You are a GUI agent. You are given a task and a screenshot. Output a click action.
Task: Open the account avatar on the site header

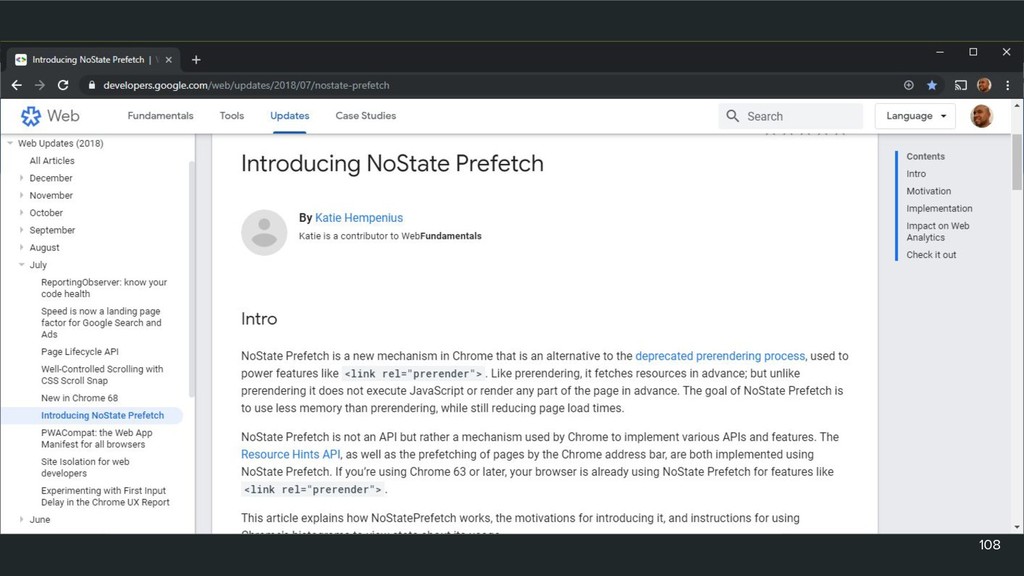pos(982,116)
